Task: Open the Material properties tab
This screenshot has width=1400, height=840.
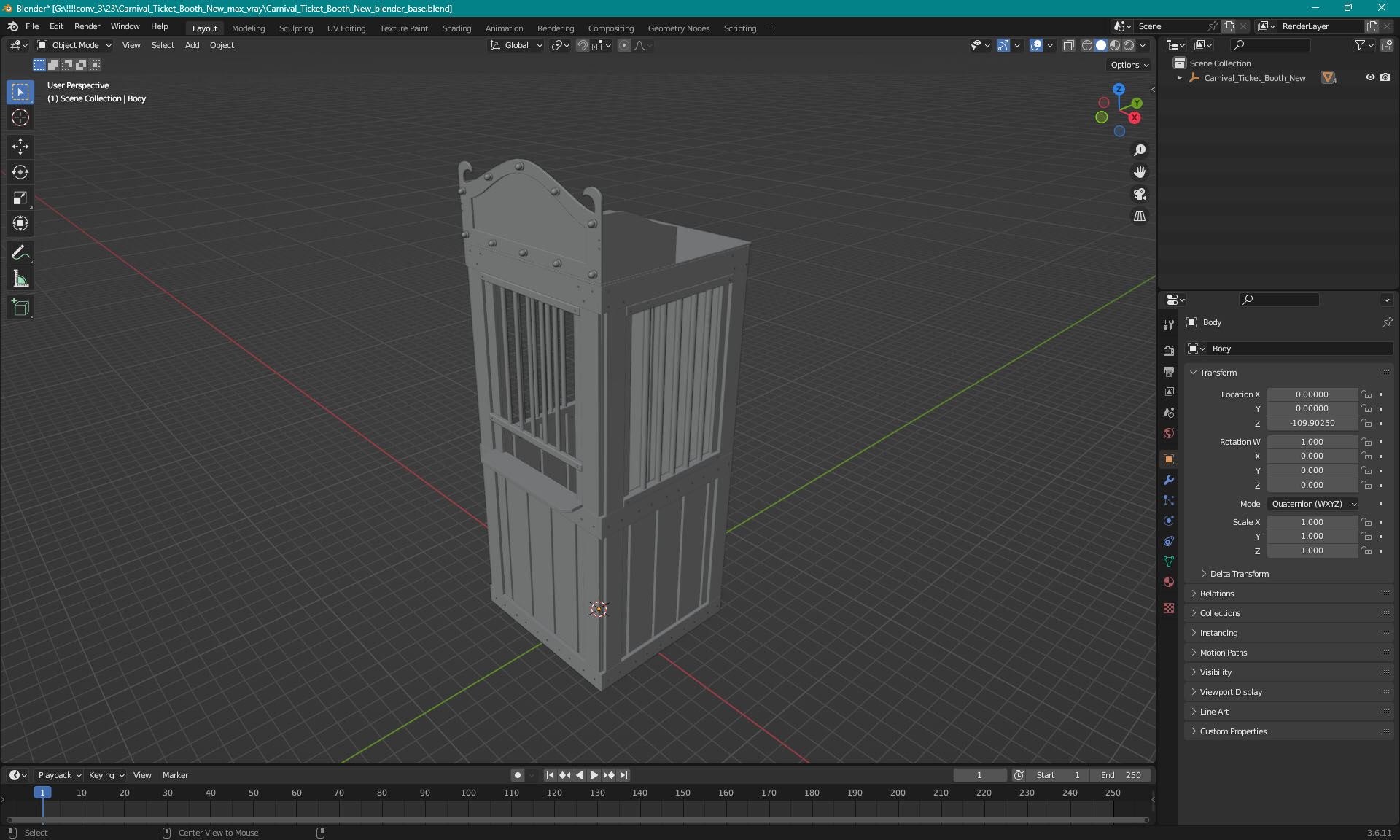Action: point(1169,582)
